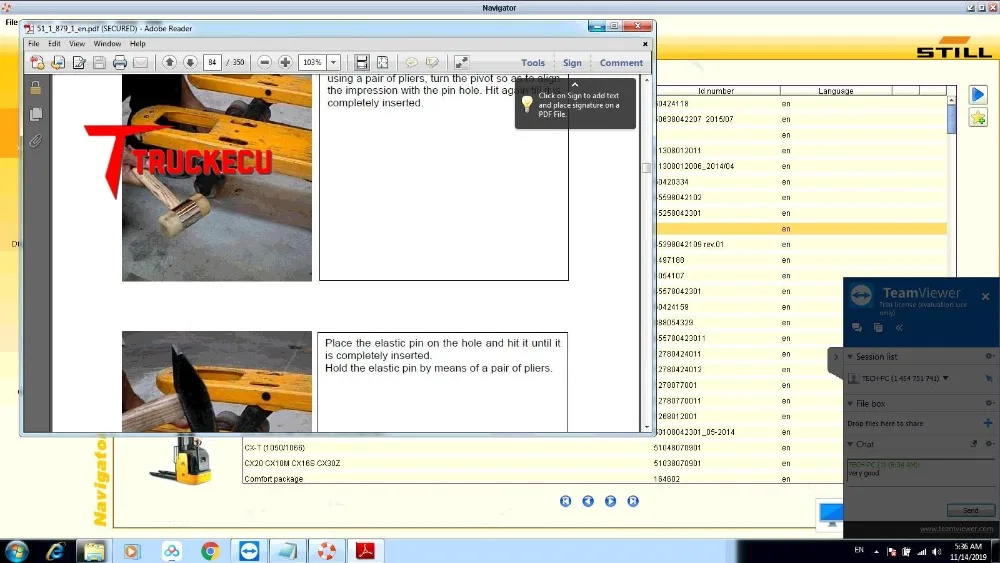Open Windows Start button

pos(17,551)
